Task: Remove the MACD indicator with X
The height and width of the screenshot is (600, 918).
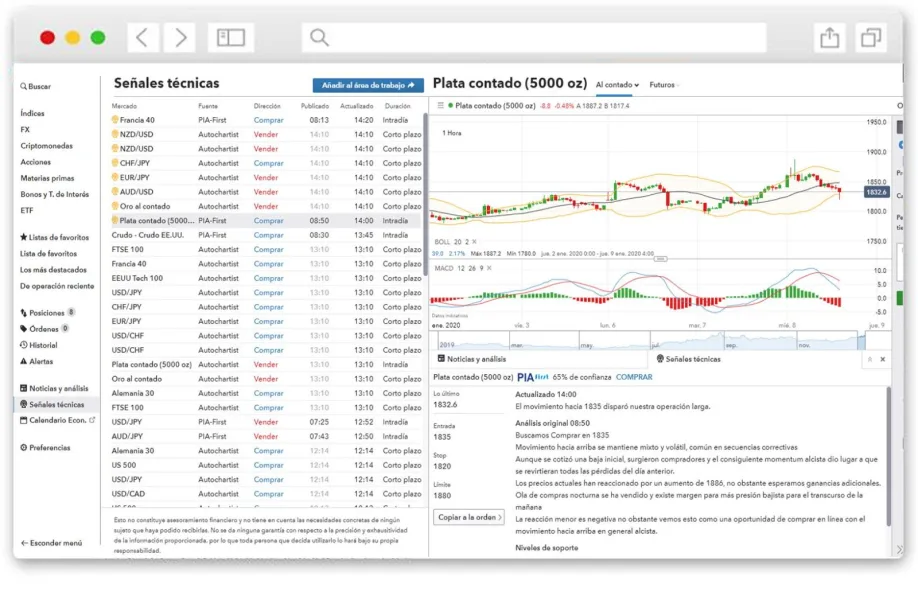Action: coord(489,268)
